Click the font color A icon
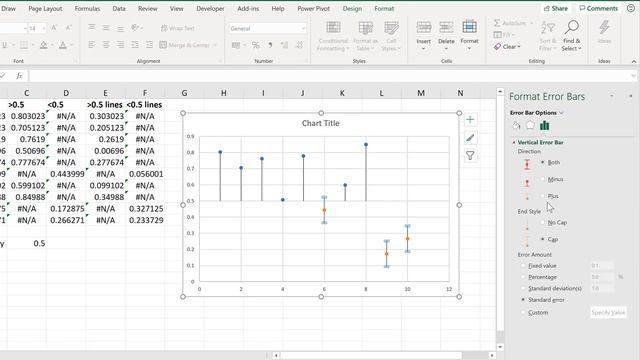 [x=62, y=45]
